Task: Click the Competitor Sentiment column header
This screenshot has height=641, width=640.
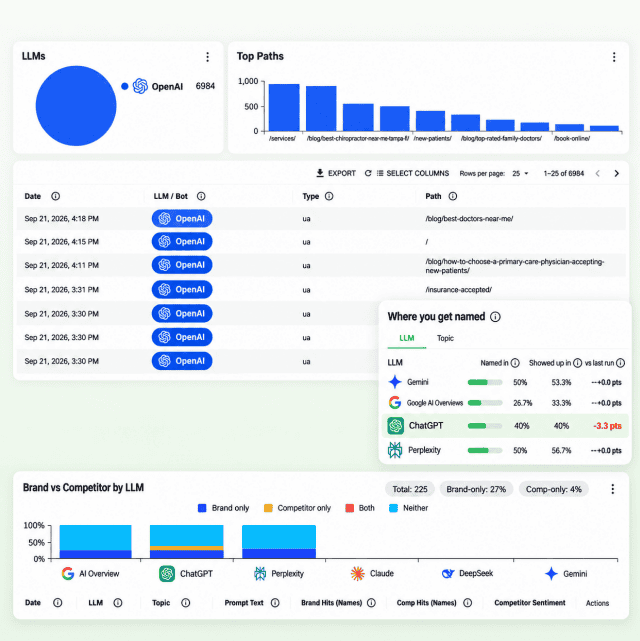Action: click(530, 603)
